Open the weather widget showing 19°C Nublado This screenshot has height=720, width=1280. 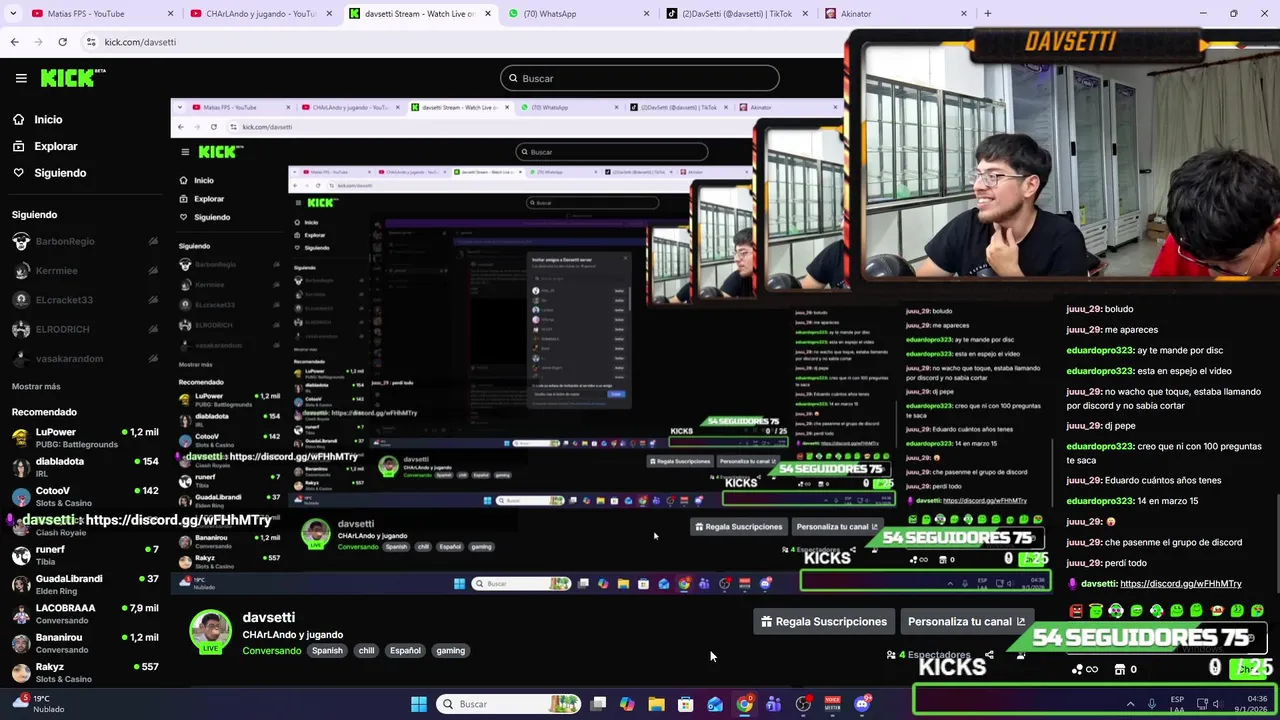point(38,704)
